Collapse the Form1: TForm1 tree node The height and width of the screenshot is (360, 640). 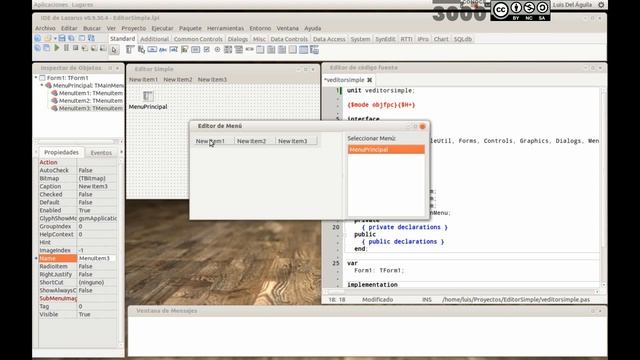[x=36, y=78]
